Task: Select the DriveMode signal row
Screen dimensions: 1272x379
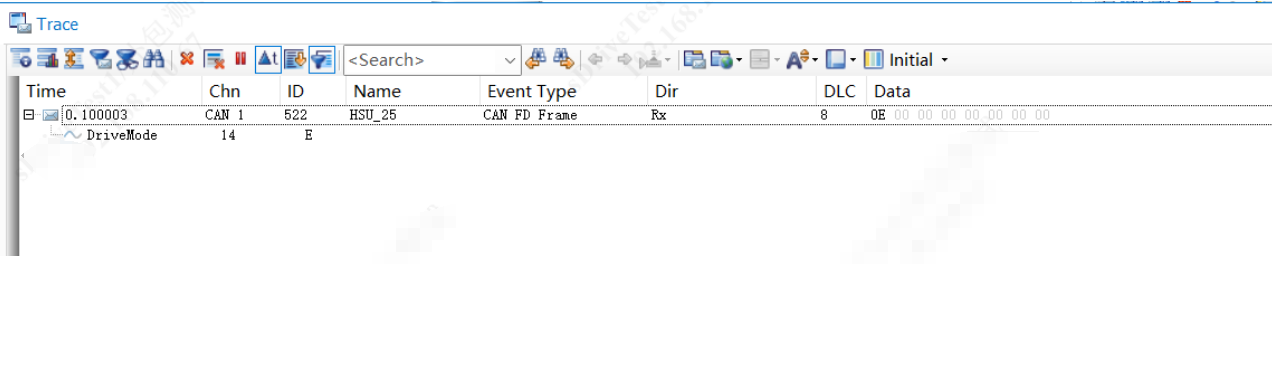Action: pos(121,135)
